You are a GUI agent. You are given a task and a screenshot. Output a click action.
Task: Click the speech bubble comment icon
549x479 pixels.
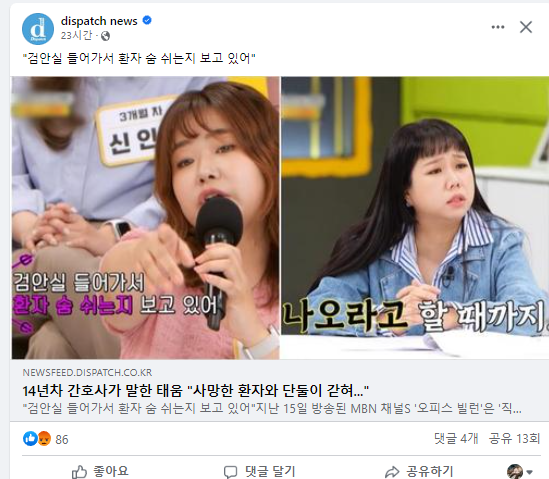[230, 472]
